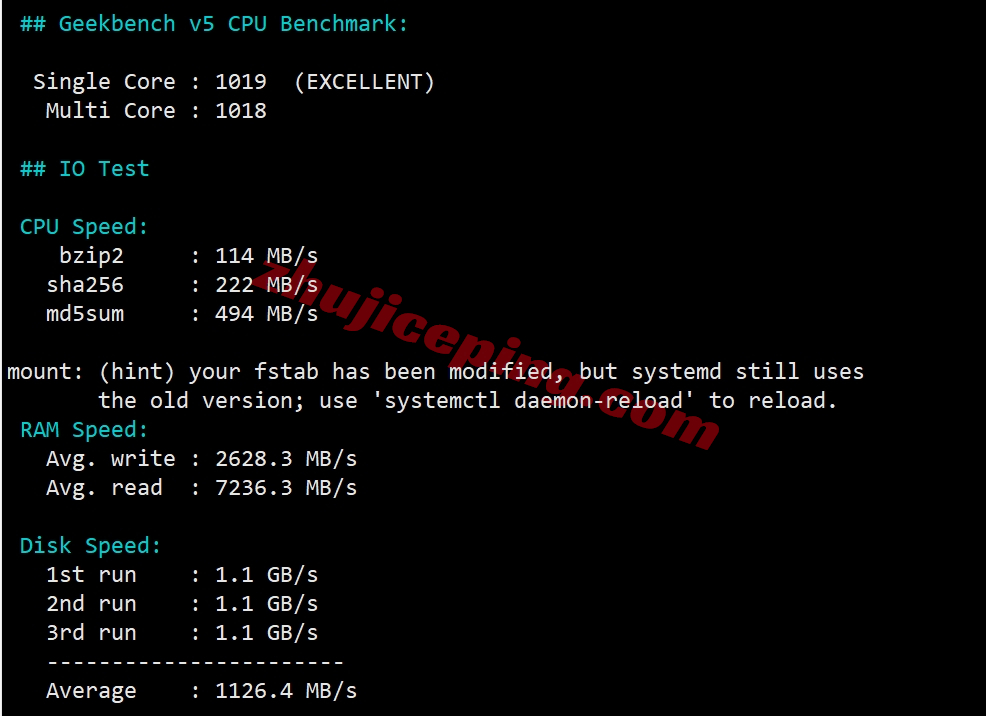Select the 3rd run disk result
Image resolution: width=986 pixels, height=716 pixels.
[x=182, y=632]
